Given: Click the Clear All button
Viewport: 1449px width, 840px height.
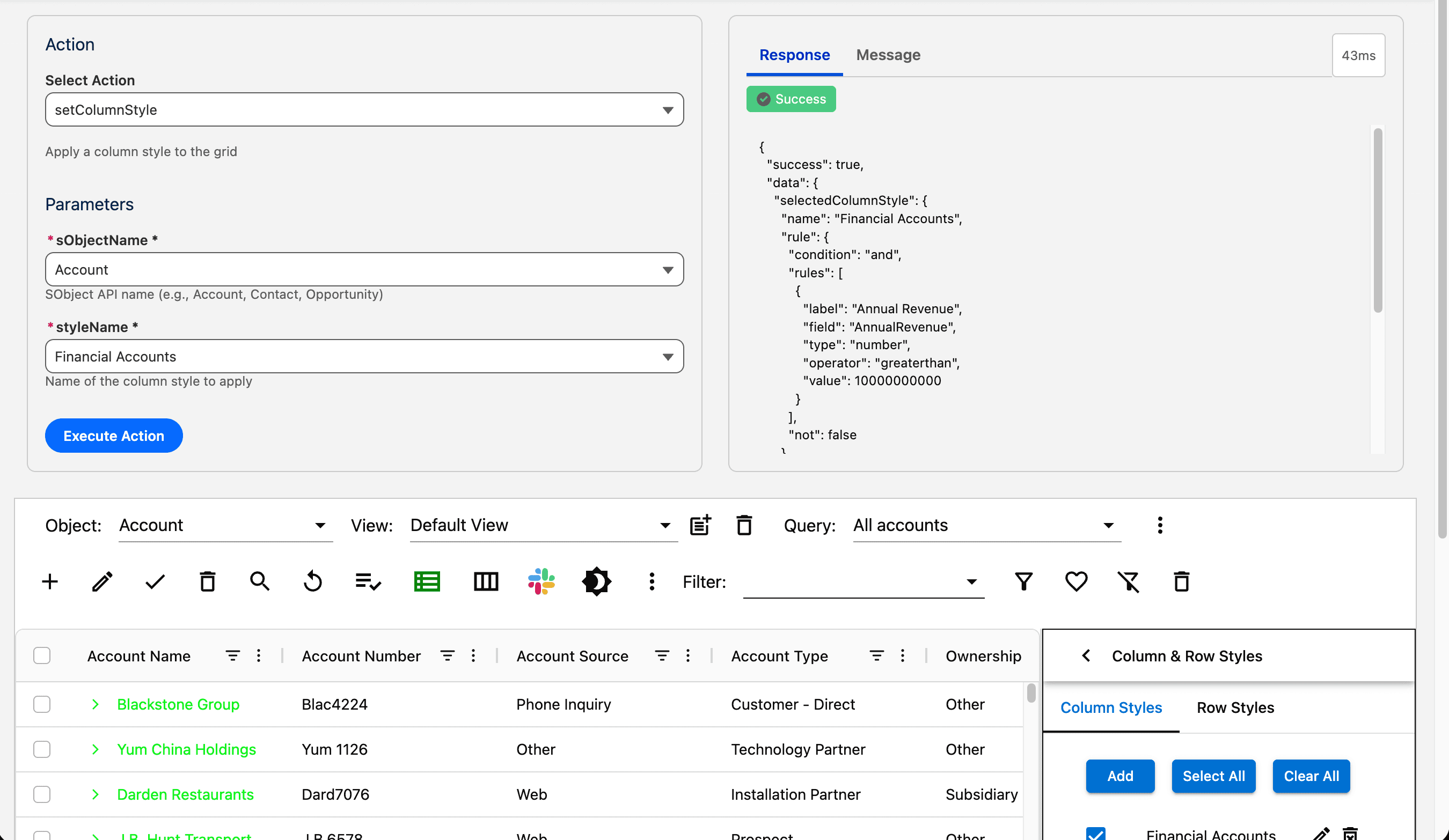Looking at the screenshot, I should coord(1311,776).
